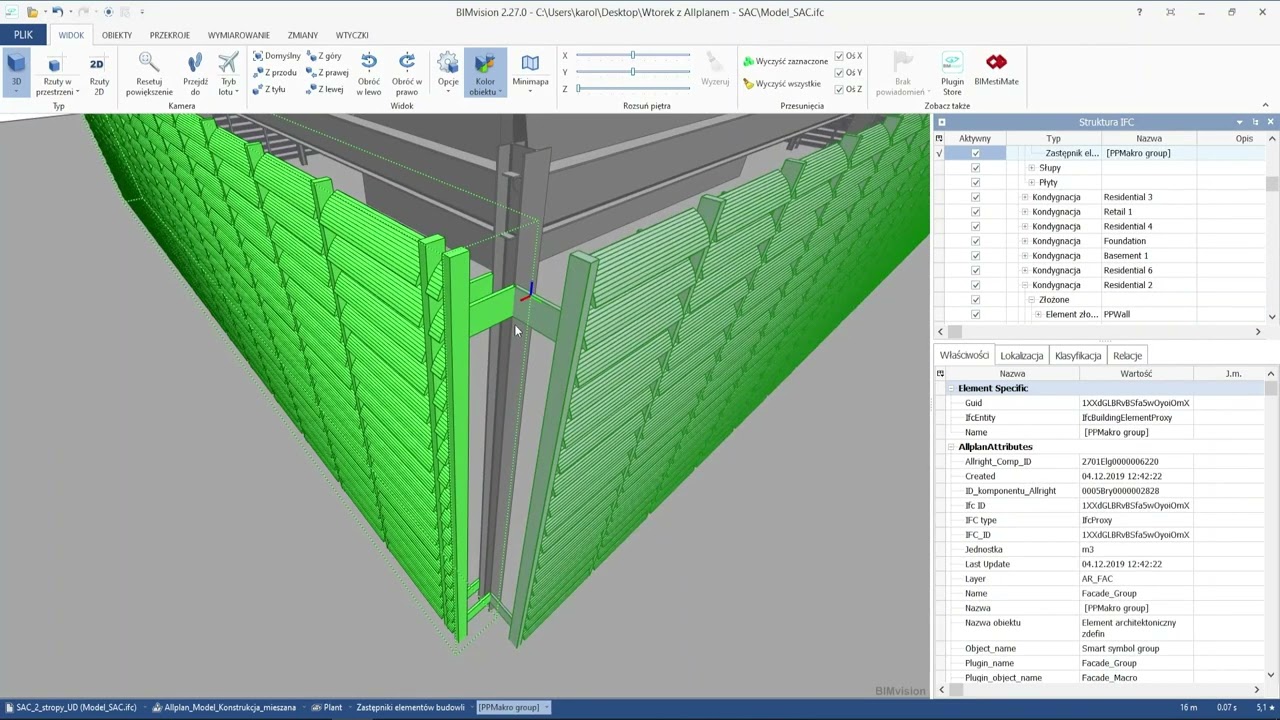Click Plant breadcrumb in status bar
Viewport: 1280px width, 720px height.
coord(327,707)
